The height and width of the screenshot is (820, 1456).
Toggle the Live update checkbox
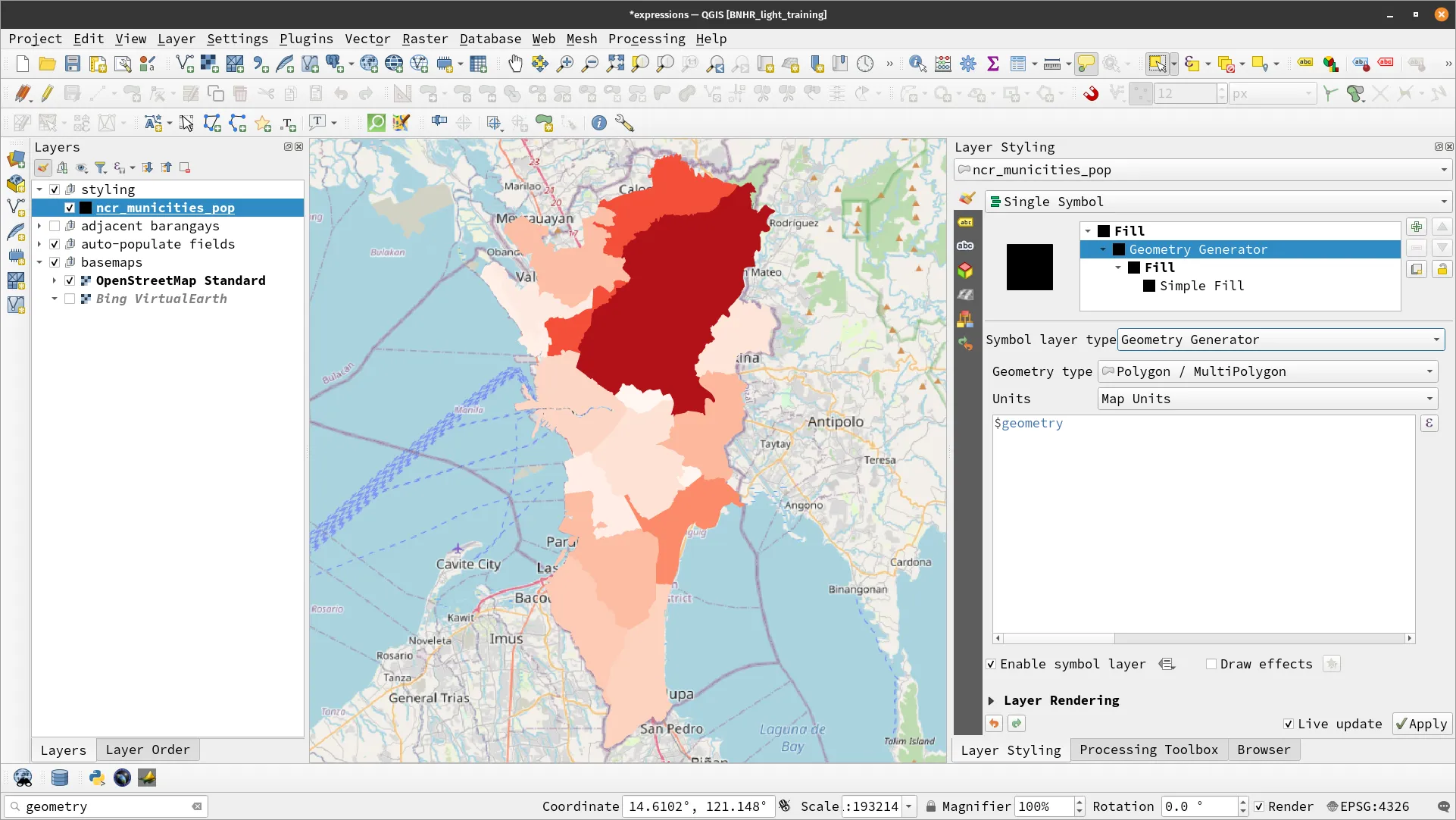1288,725
